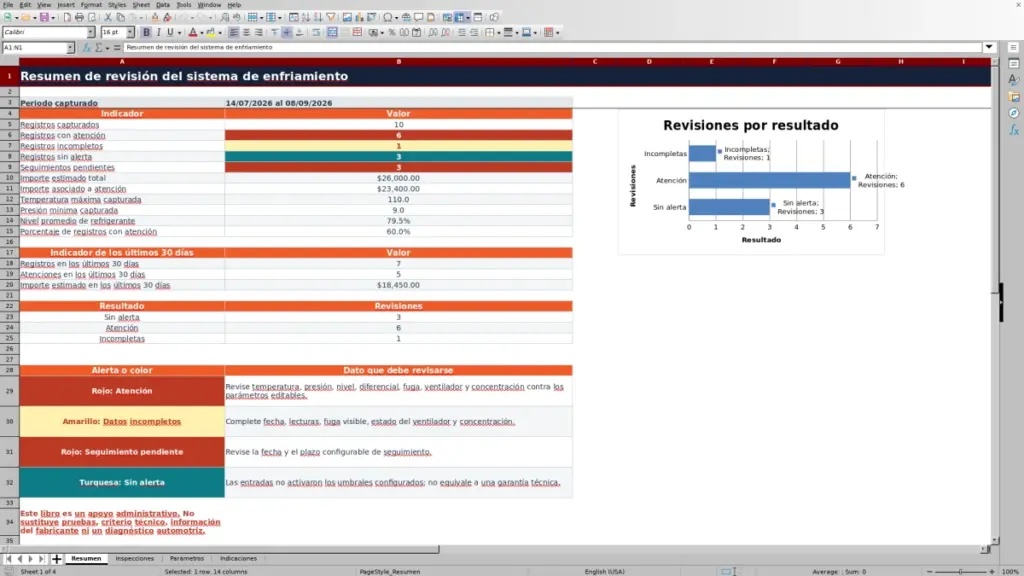This screenshot has height=576, width=1024.
Task: Format cell as Percent icon
Action: click(x=392, y=32)
